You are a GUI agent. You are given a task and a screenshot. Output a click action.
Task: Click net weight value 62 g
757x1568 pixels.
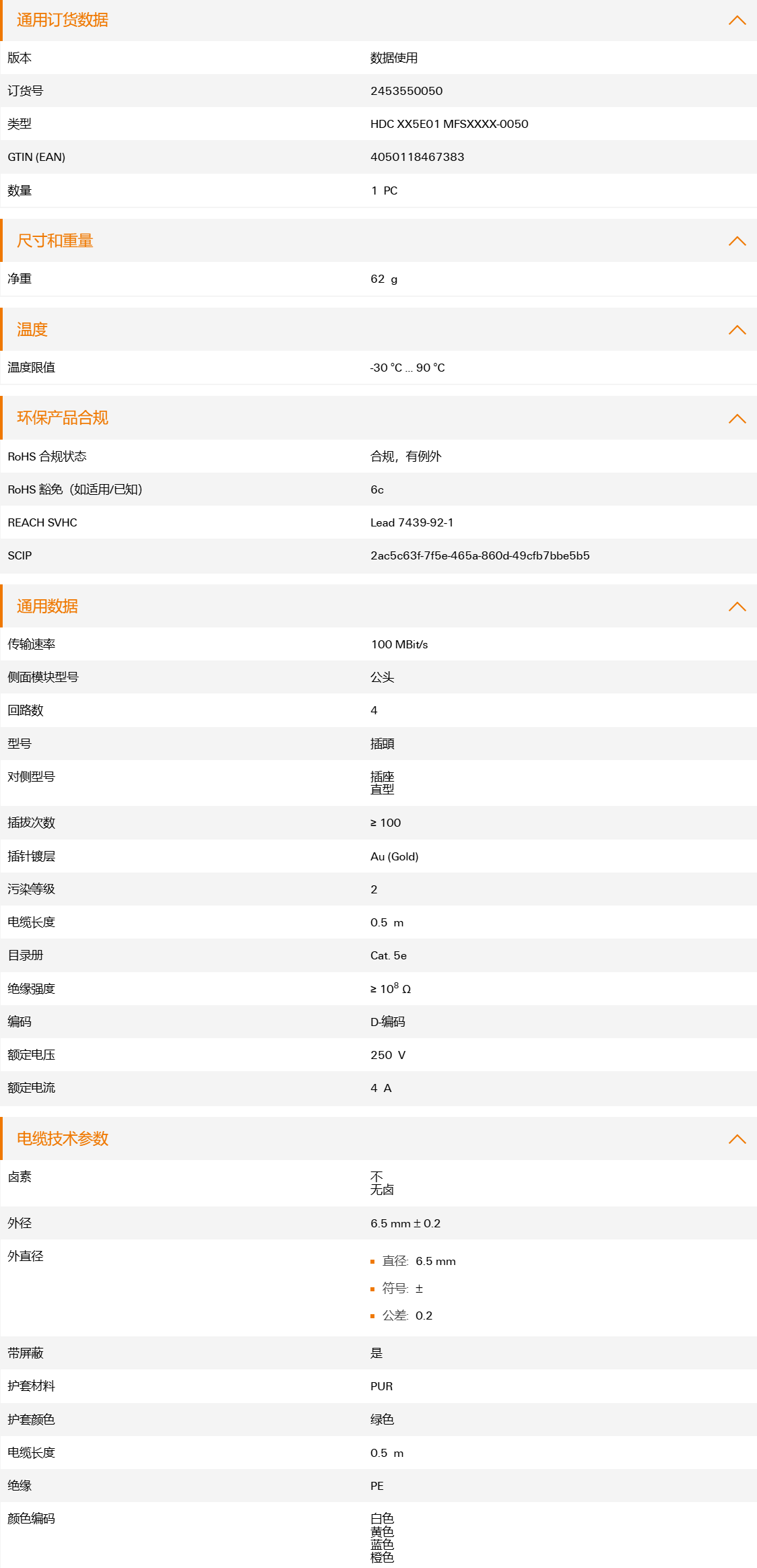(x=384, y=279)
